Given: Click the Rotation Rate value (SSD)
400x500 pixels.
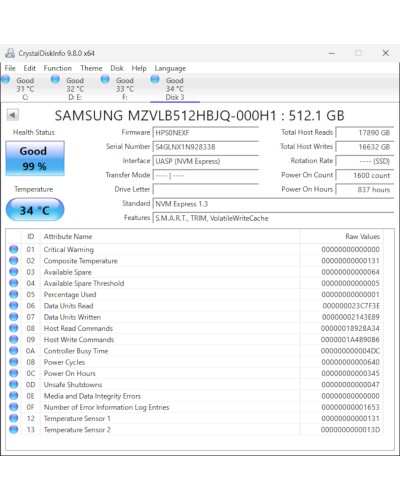Looking at the screenshot, I should click(x=365, y=161).
